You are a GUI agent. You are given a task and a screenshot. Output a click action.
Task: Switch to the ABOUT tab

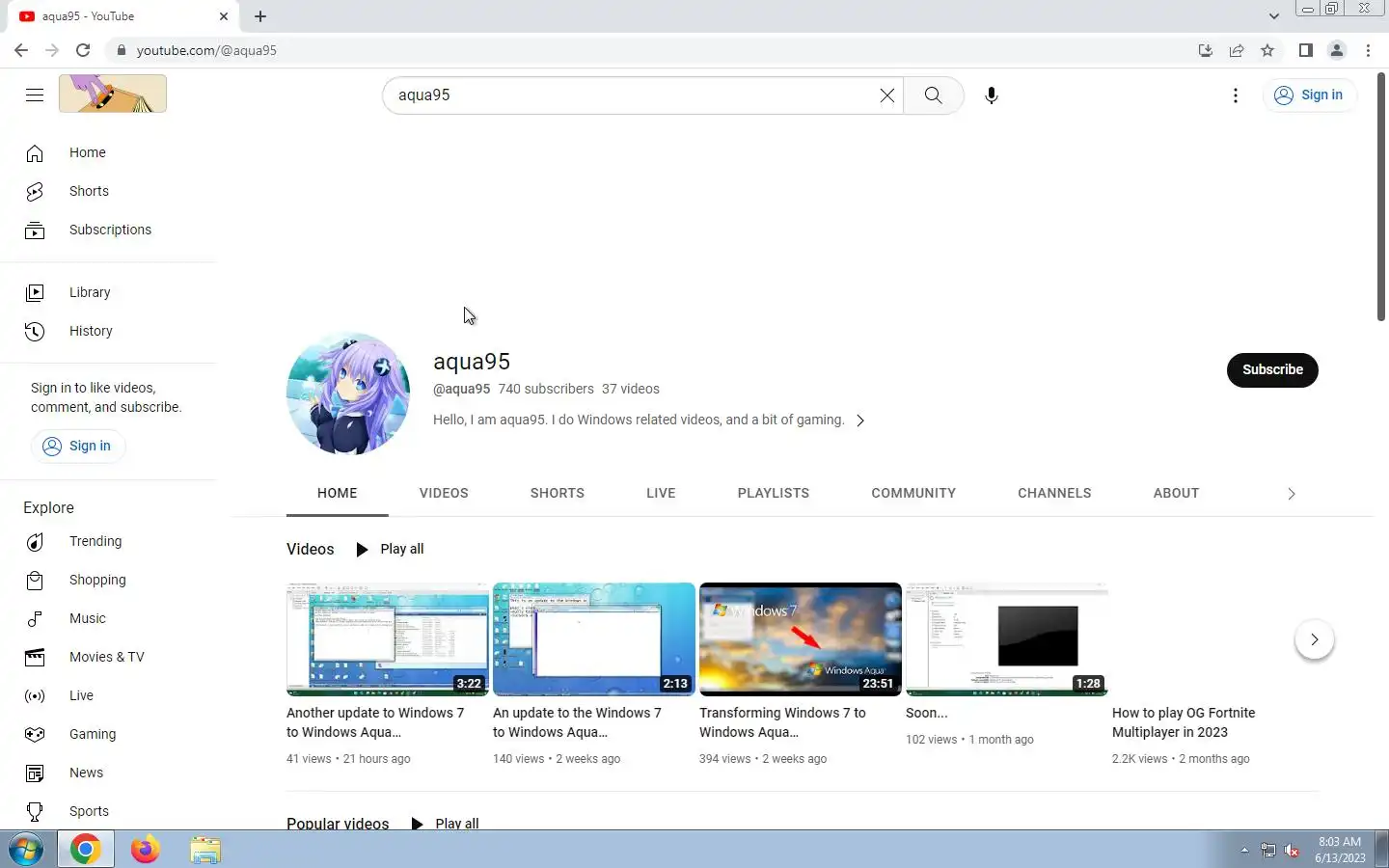click(1176, 493)
